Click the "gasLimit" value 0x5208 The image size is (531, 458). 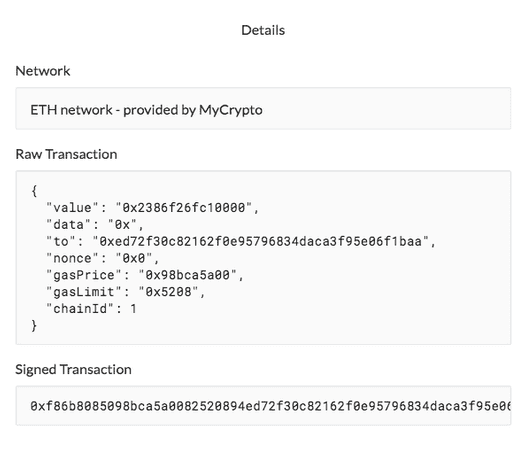tap(169, 292)
